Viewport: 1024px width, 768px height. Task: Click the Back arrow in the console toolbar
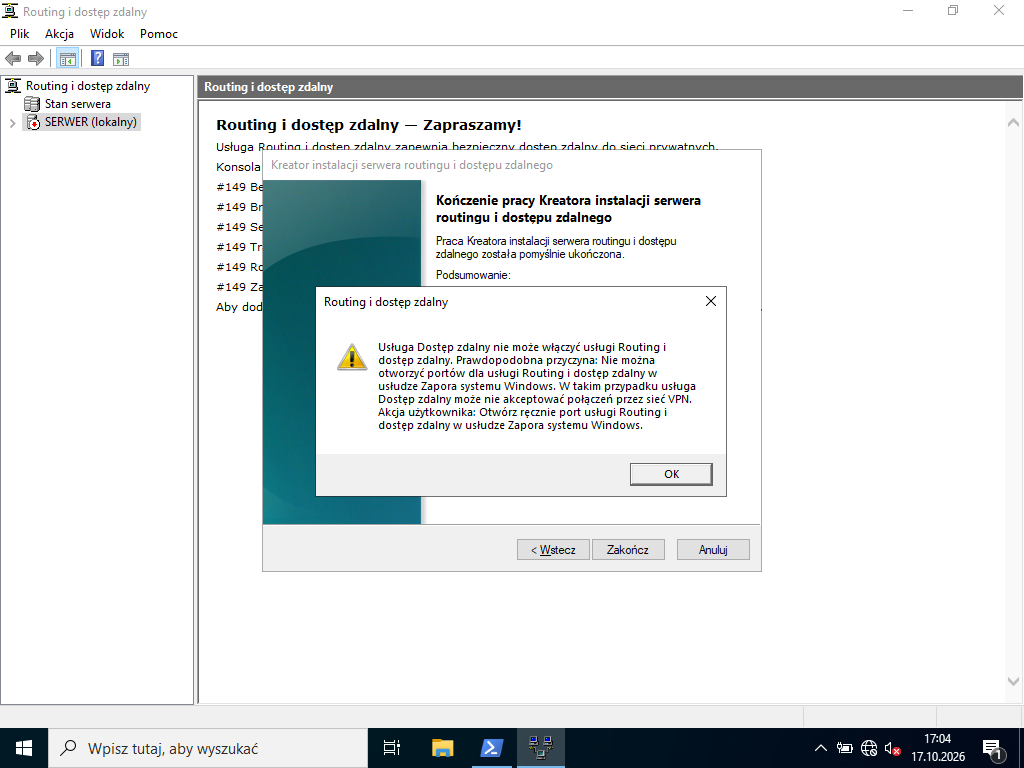click(x=13, y=59)
